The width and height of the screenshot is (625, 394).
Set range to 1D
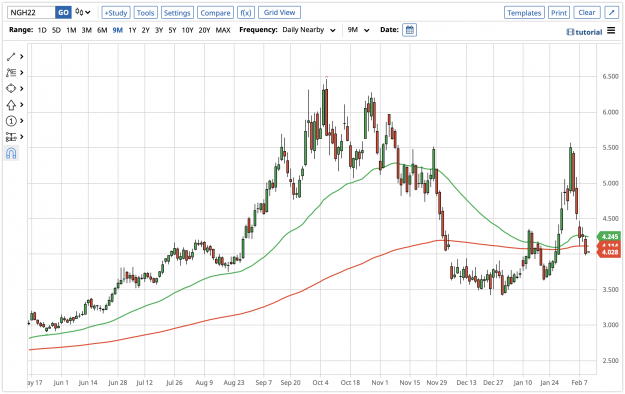pos(42,30)
